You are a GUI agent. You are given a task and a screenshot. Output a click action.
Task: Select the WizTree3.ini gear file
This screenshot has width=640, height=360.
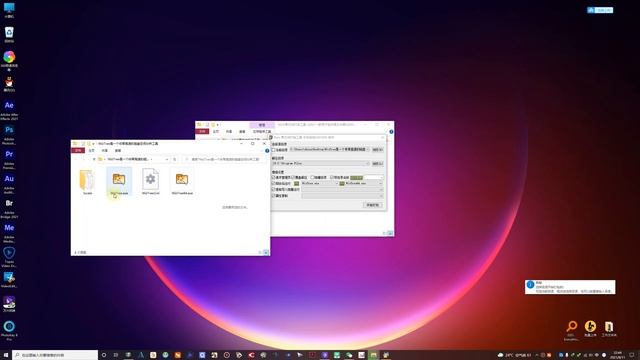pos(151,181)
